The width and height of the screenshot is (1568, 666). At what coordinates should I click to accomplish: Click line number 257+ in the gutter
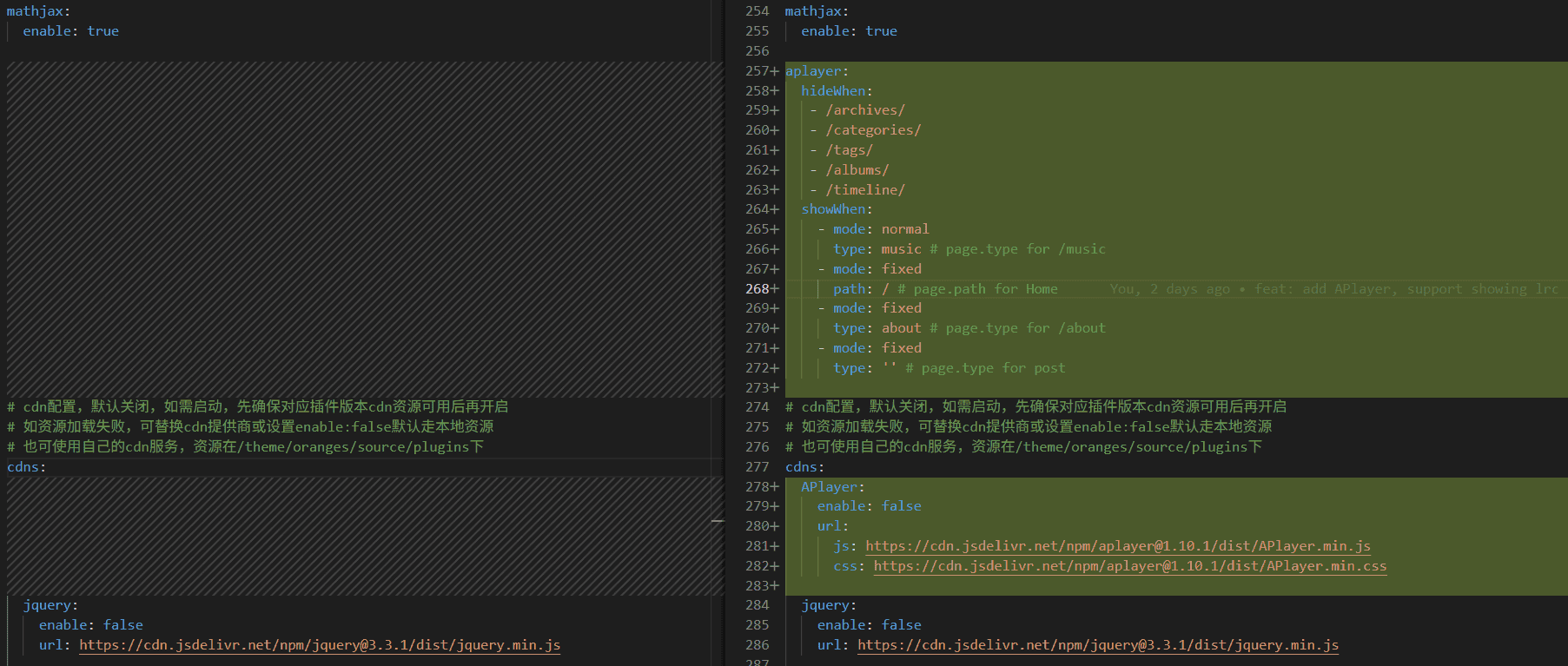point(762,71)
